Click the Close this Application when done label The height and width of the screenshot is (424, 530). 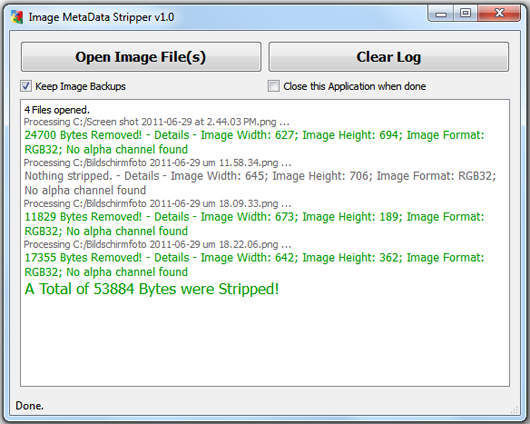pos(355,87)
